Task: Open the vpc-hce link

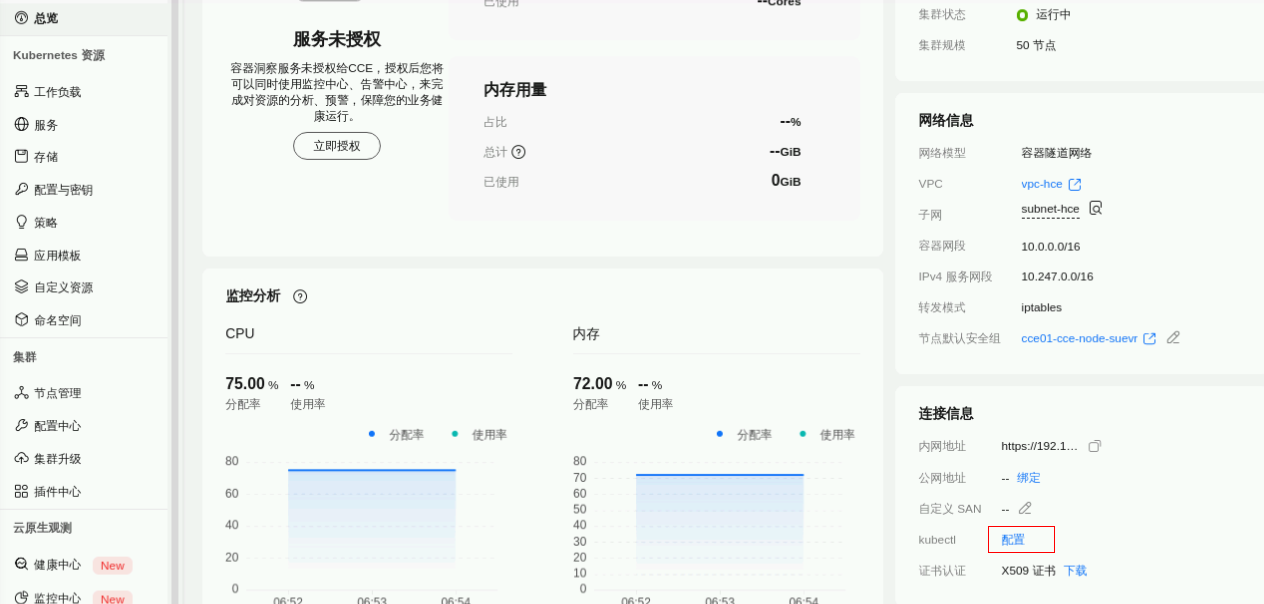Action: [x=1042, y=184]
